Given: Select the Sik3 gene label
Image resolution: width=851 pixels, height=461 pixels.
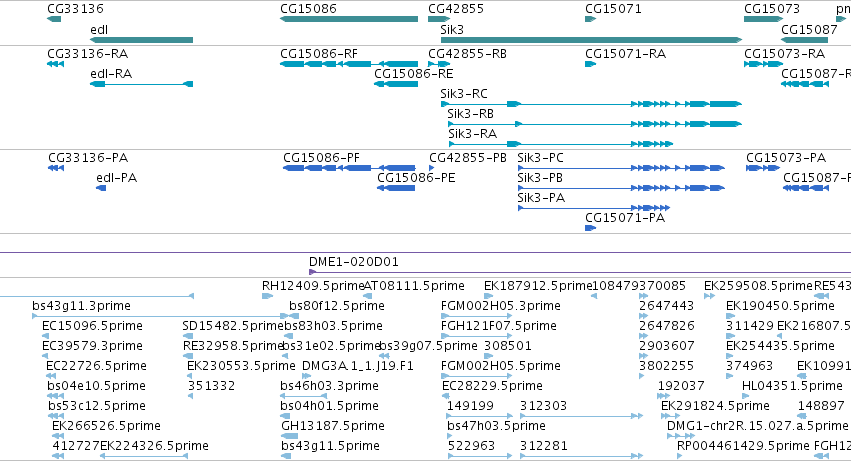Looking at the screenshot, I should click(x=452, y=29).
